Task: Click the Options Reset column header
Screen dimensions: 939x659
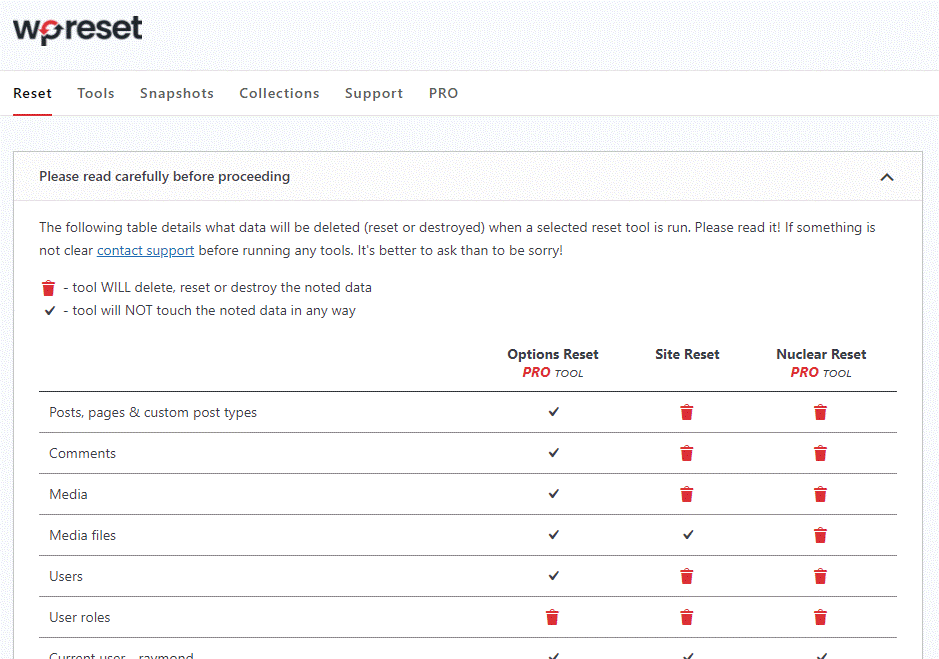Action: 553,354
